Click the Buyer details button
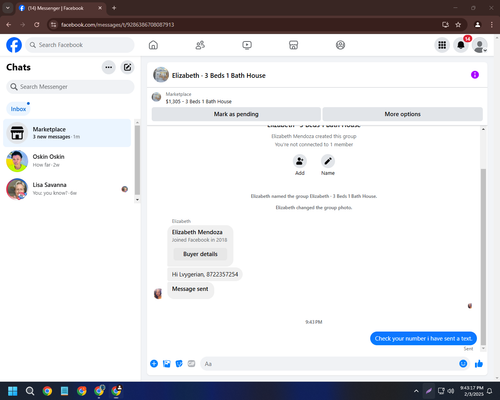Image resolution: width=500 pixels, height=400 pixels. (200, 254)
